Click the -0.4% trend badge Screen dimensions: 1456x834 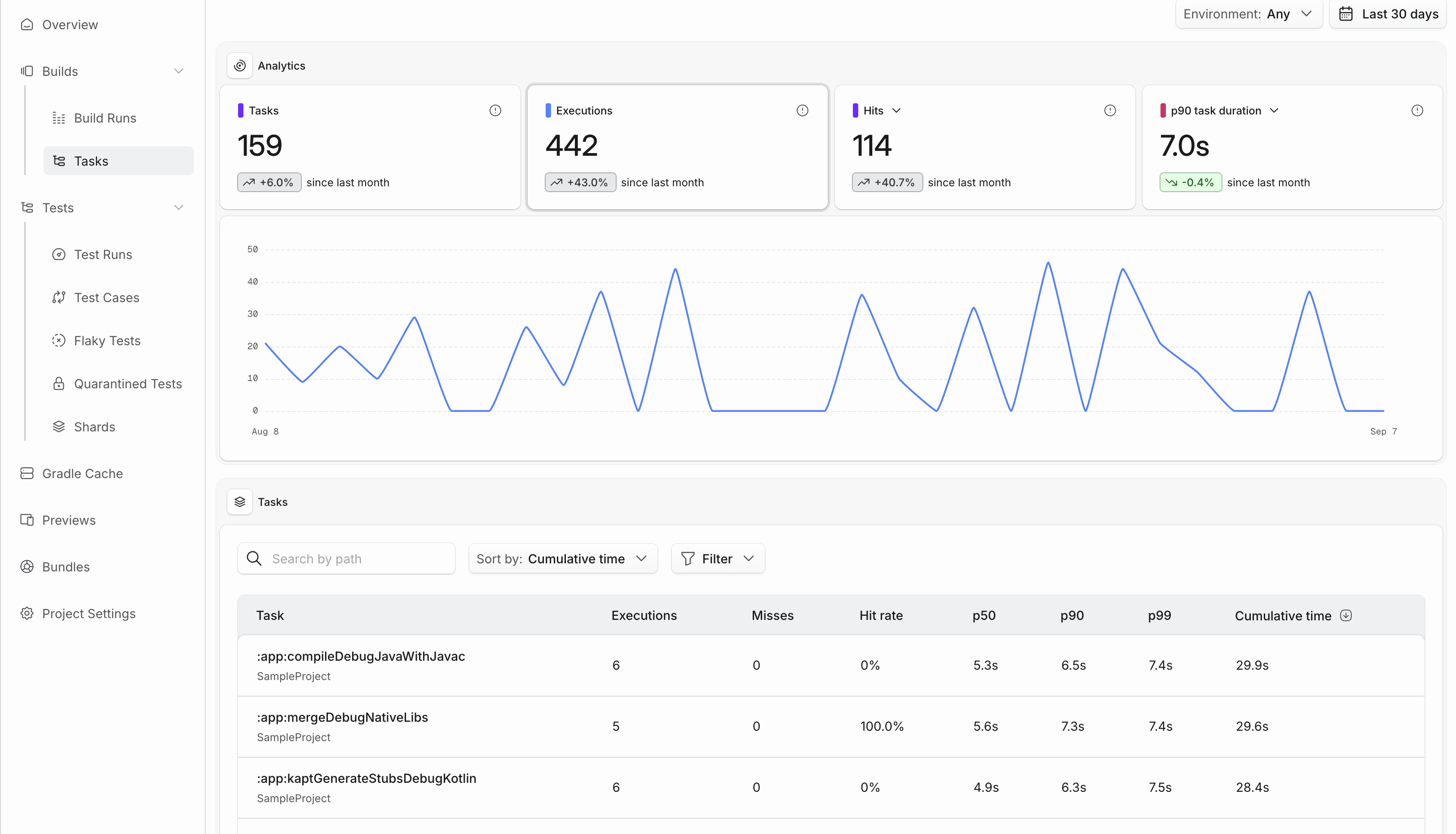tap(1191, 182)
